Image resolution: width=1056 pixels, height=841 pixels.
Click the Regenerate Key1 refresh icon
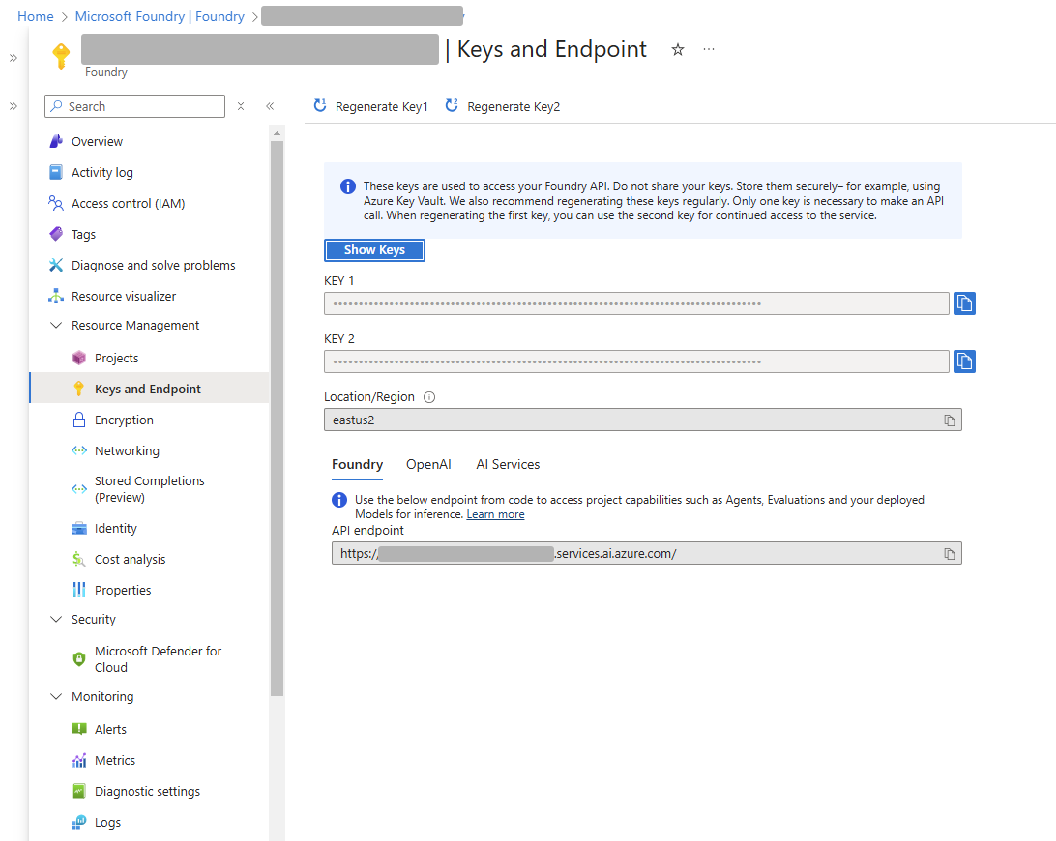(320, 105)
